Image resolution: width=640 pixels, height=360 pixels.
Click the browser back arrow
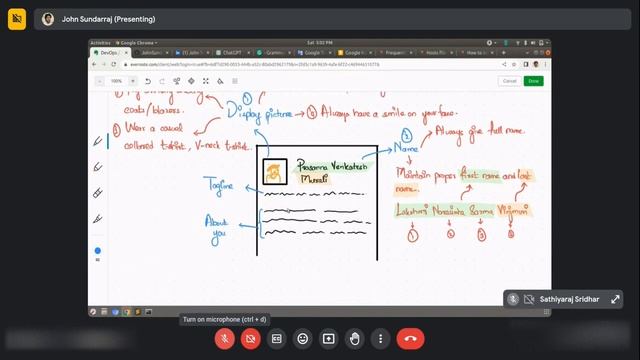94,64
